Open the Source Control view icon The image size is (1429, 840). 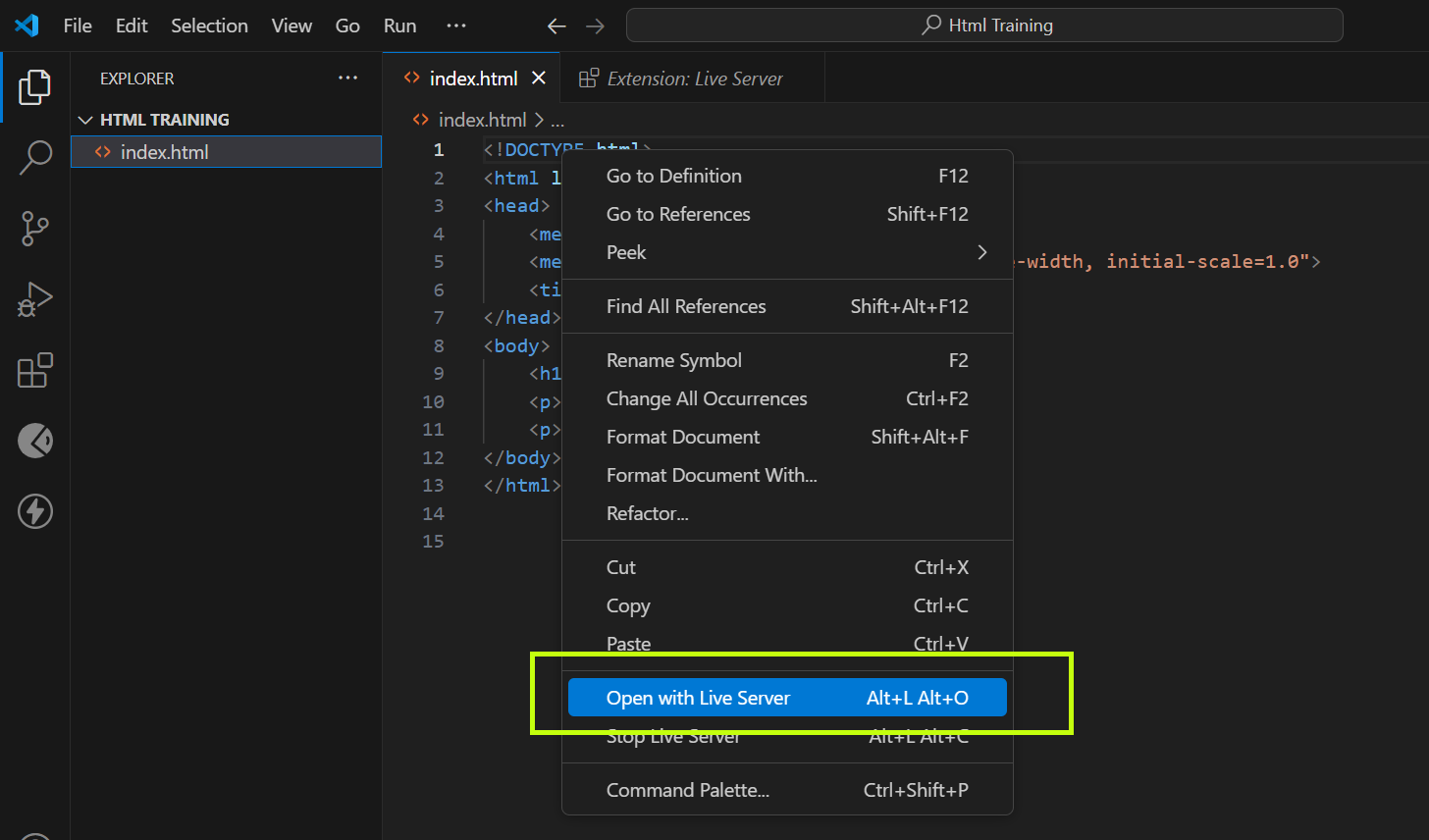coord(34,228)
